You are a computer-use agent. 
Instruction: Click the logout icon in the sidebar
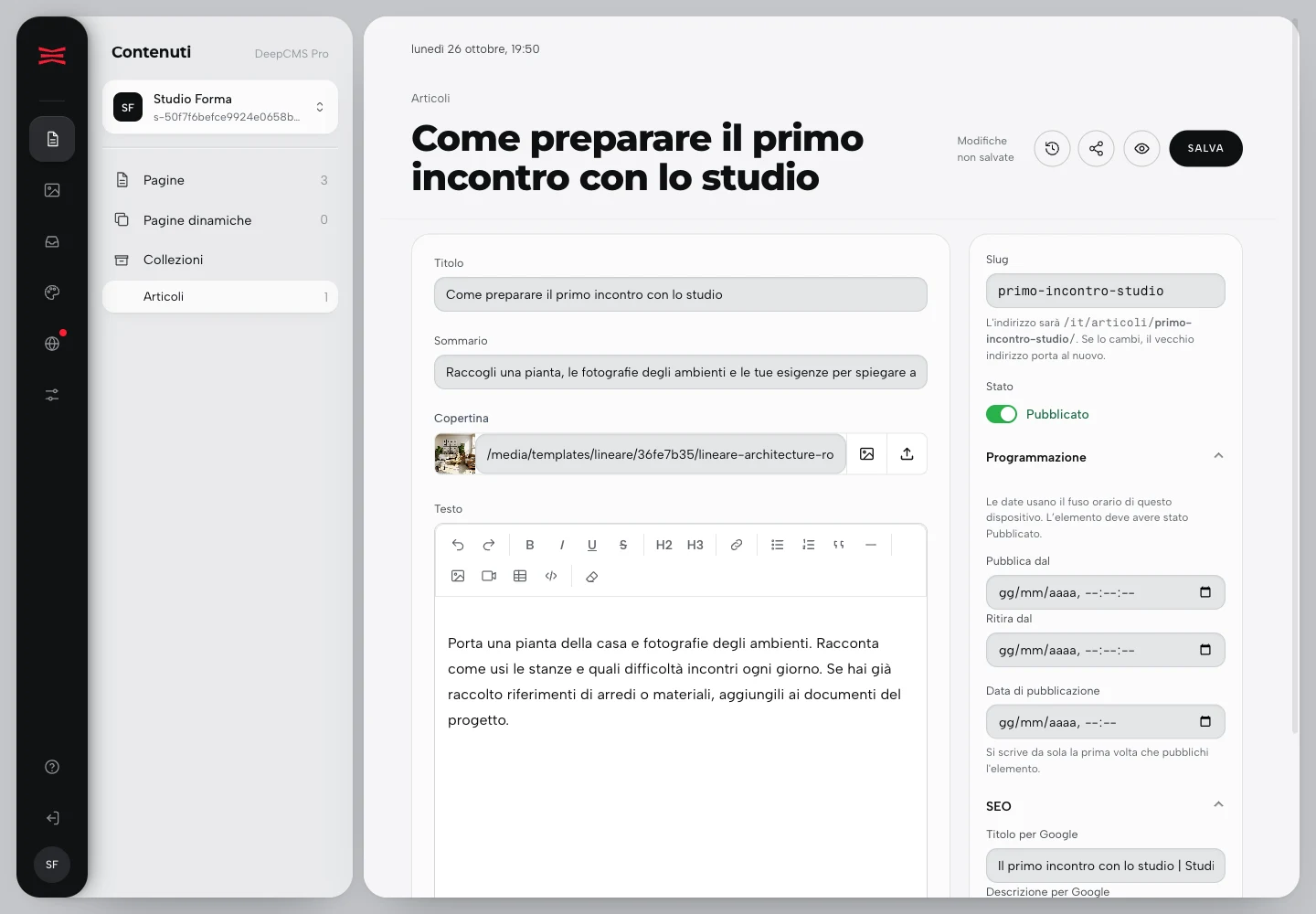(52, 818)
